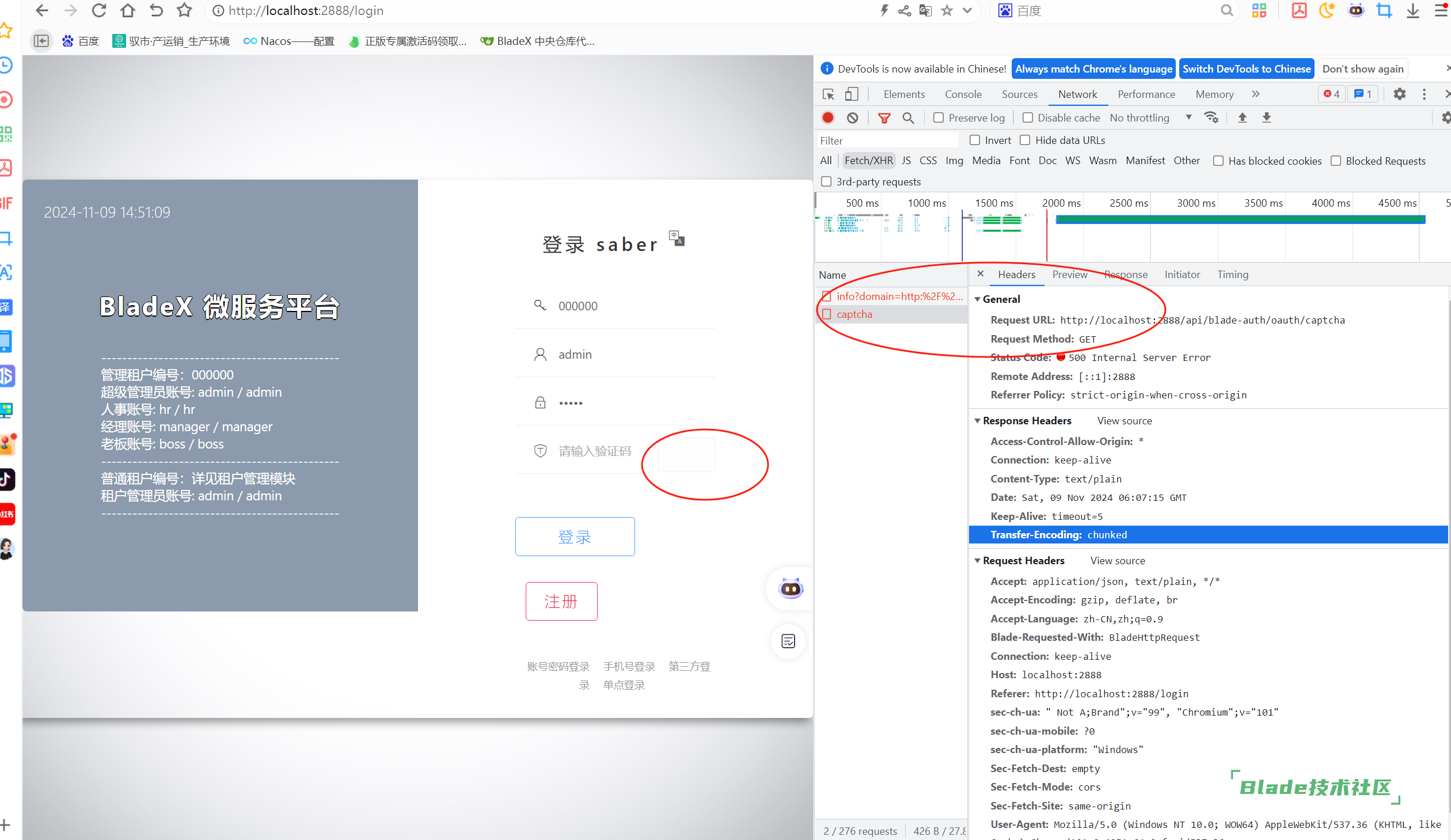Image resolution: width=1451 pixels, height=840 pixels.
Task: Click the red error count badge
Action: (x=1331, y=94)
